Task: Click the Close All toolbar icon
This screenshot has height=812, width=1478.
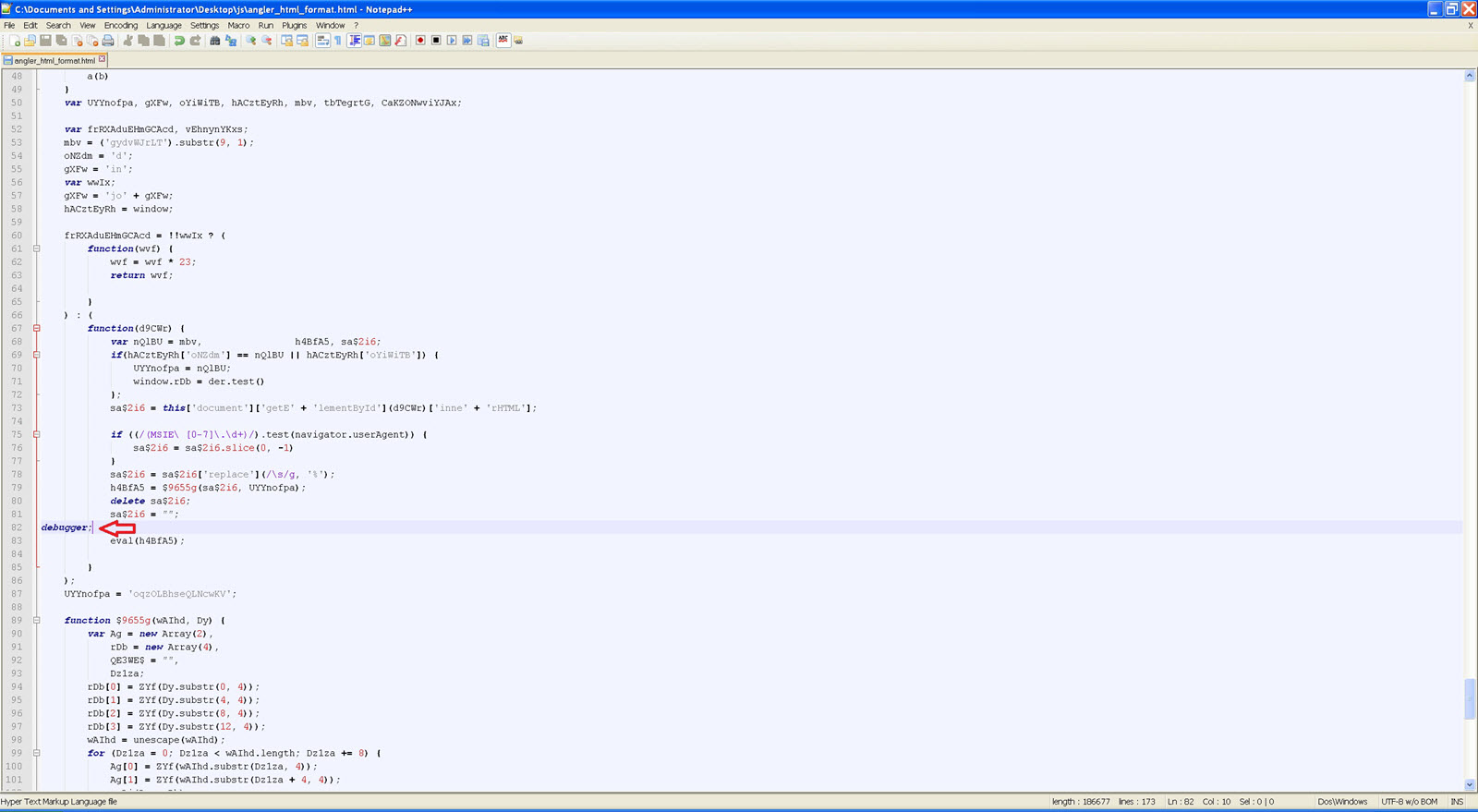Action: point(92,41)
